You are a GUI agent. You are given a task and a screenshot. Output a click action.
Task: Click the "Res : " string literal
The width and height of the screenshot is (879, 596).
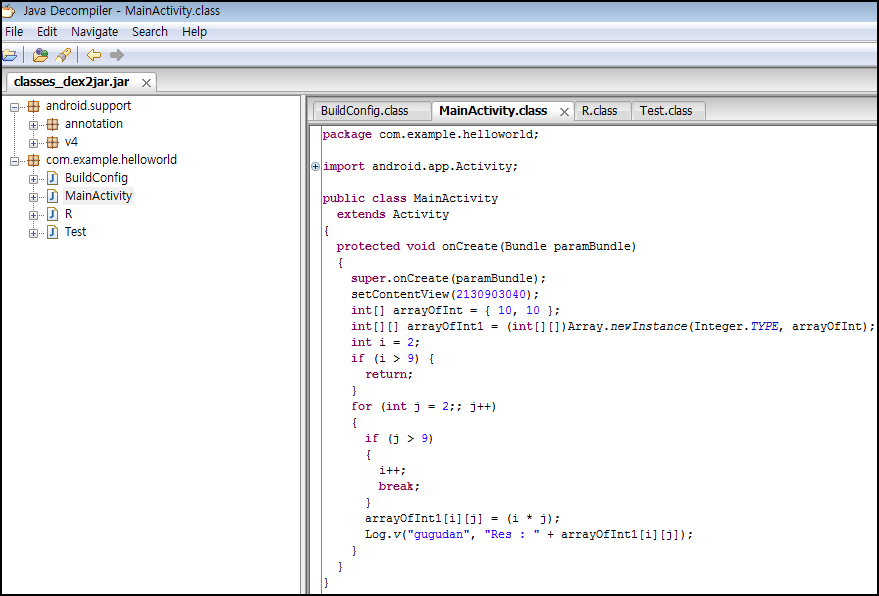512,534
